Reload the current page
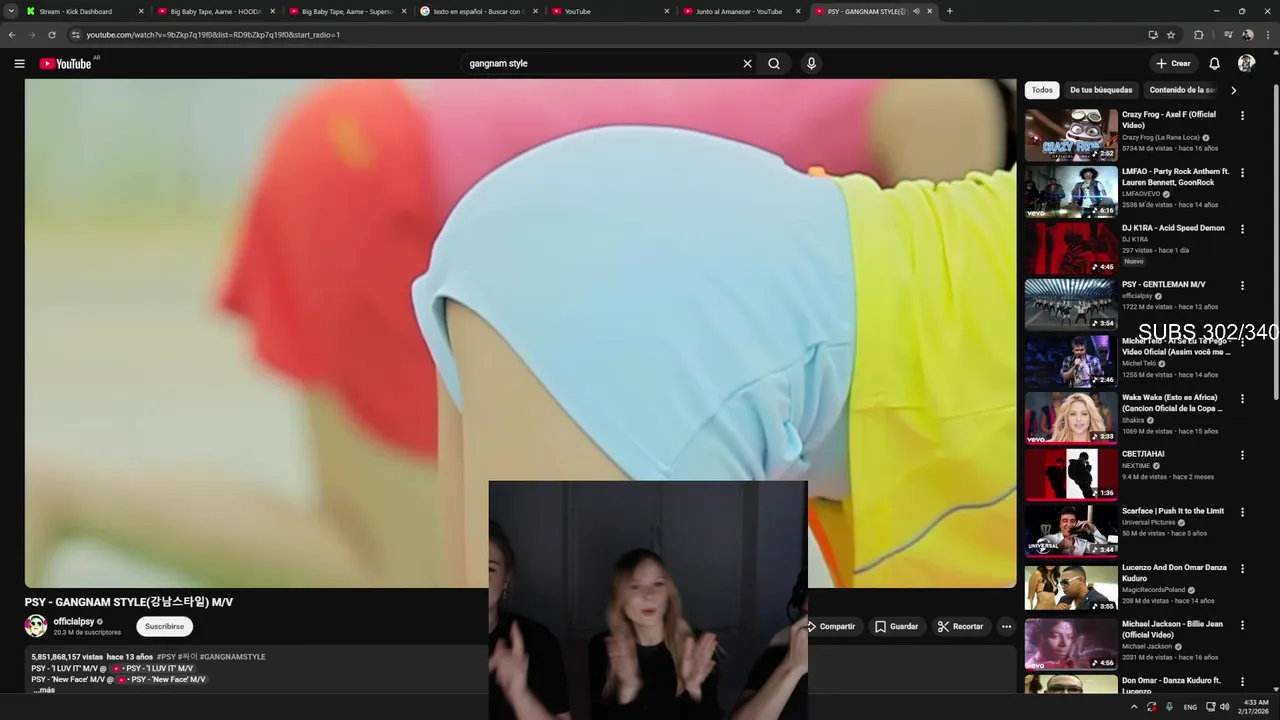The height and width of the screenshot is (720, 1280). tap(52, 35)
